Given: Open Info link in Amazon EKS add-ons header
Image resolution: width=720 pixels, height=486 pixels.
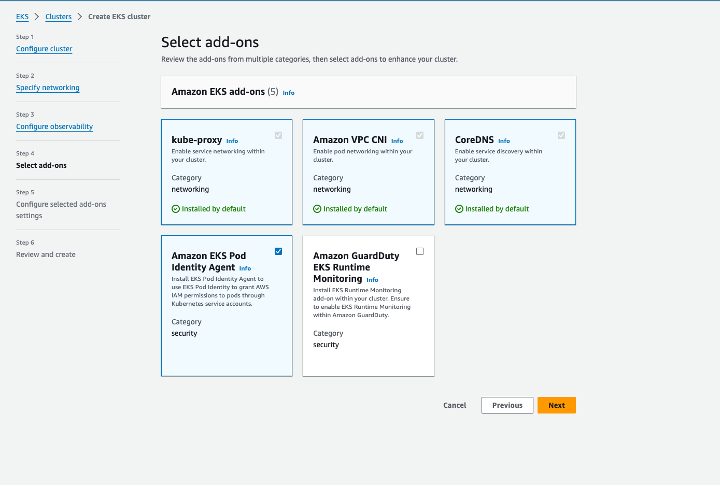Looking at the screenshot, I should pos(288,92).
